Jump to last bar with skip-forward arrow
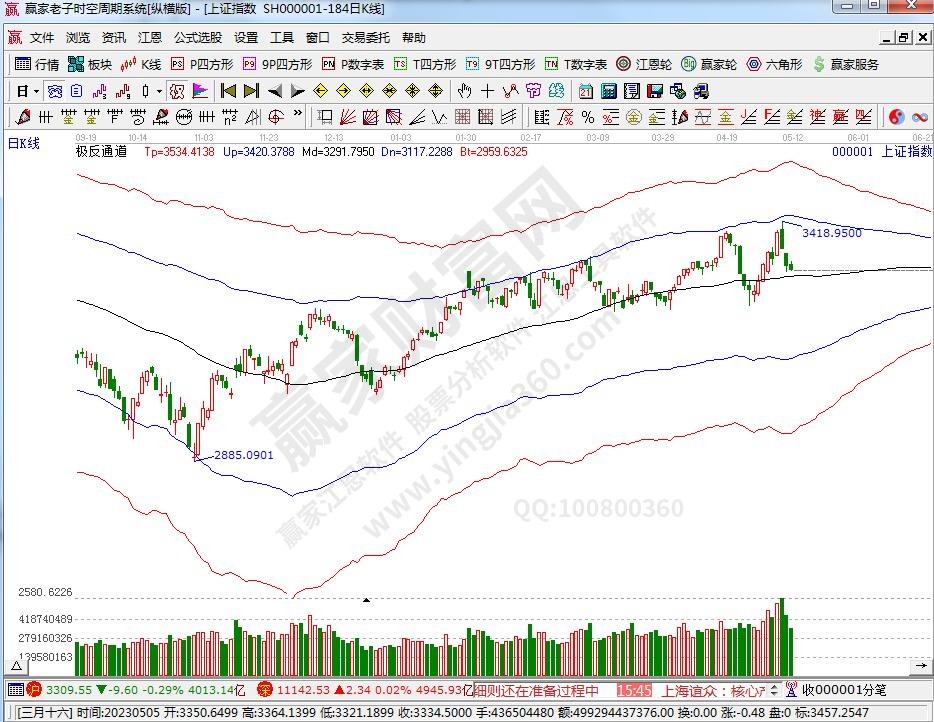Viewport: 934px width, 722px height. pos(251,91)
